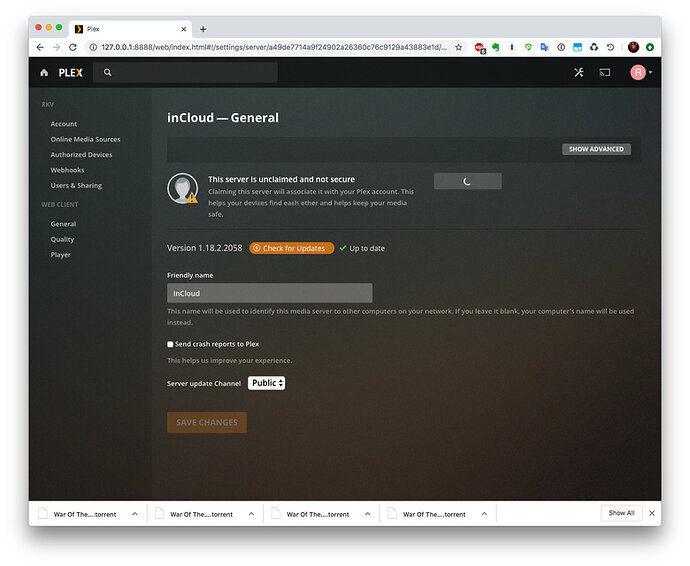
Task: Open the user avatar account menu
Action: 641,72
